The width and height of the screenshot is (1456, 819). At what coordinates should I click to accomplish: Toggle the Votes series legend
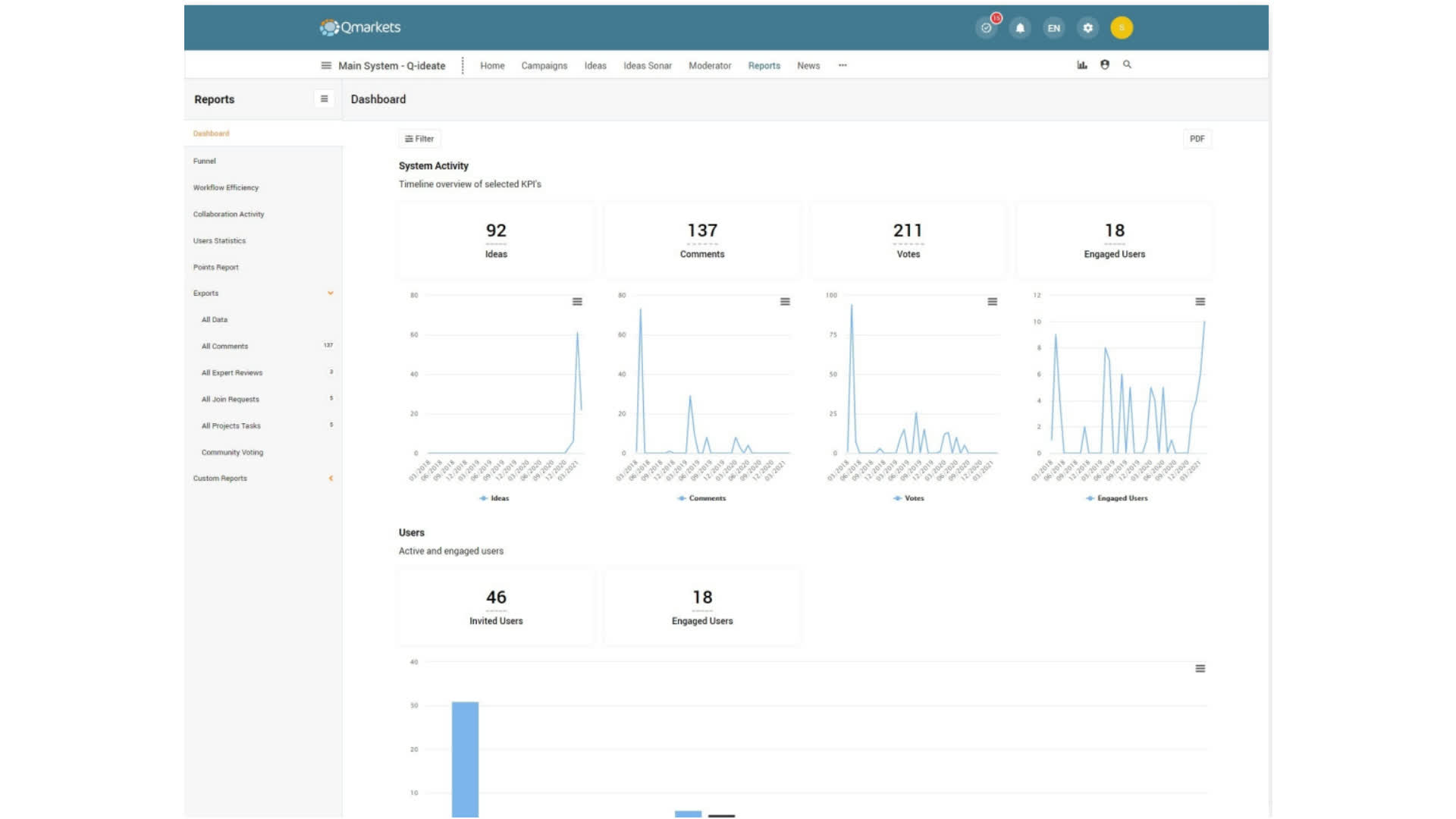pyautogui.click(x=908, y=498)
